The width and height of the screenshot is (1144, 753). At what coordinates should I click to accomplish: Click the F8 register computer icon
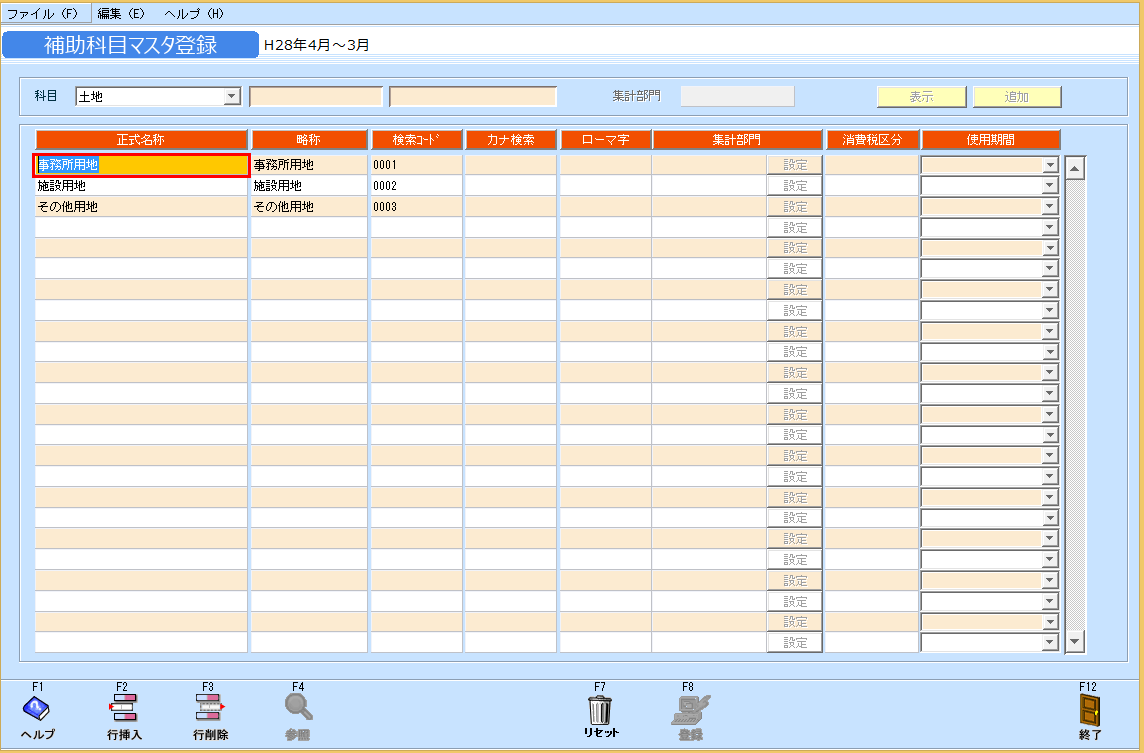[690, 709]
